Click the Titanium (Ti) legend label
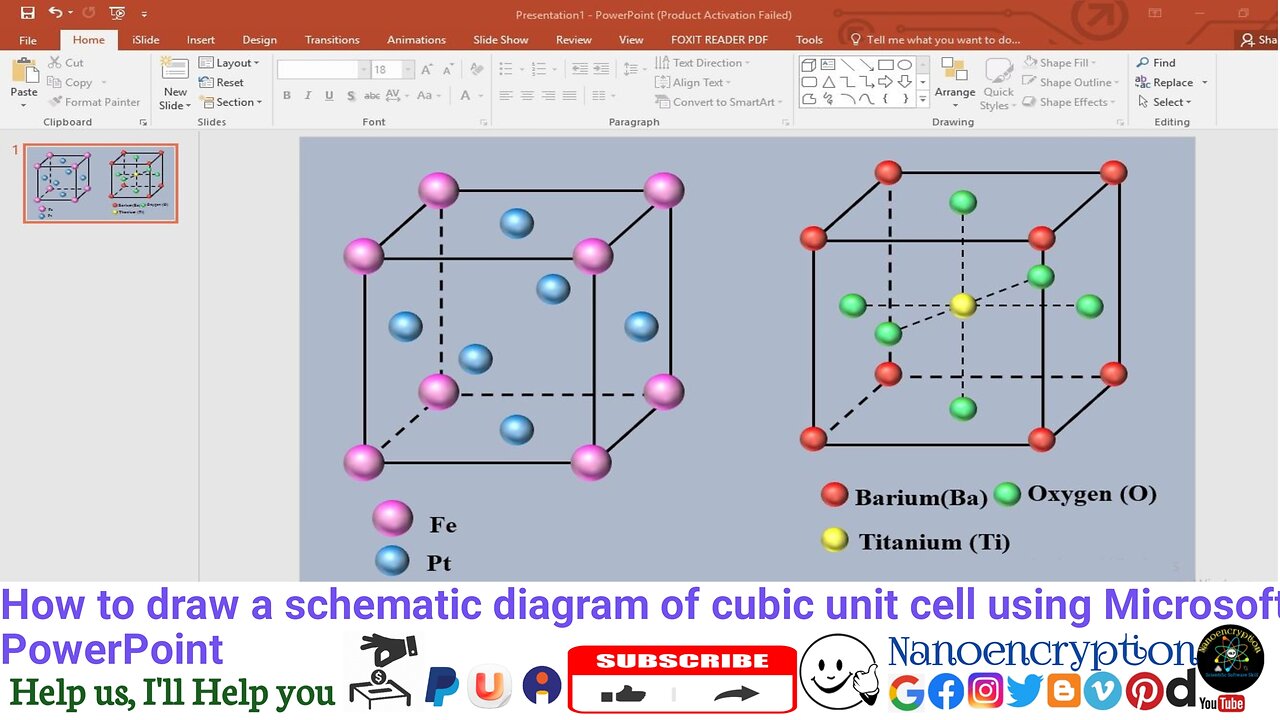Screen dimensions: 1280x720 point(934,542)
